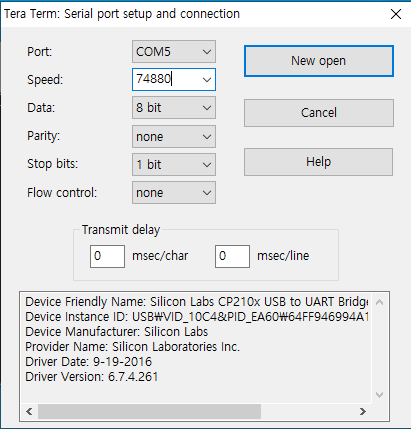This screenshot has height=429, width=411.
Task: Click the horizontal scrollbar thumb in device info
Action: [149, 411]
